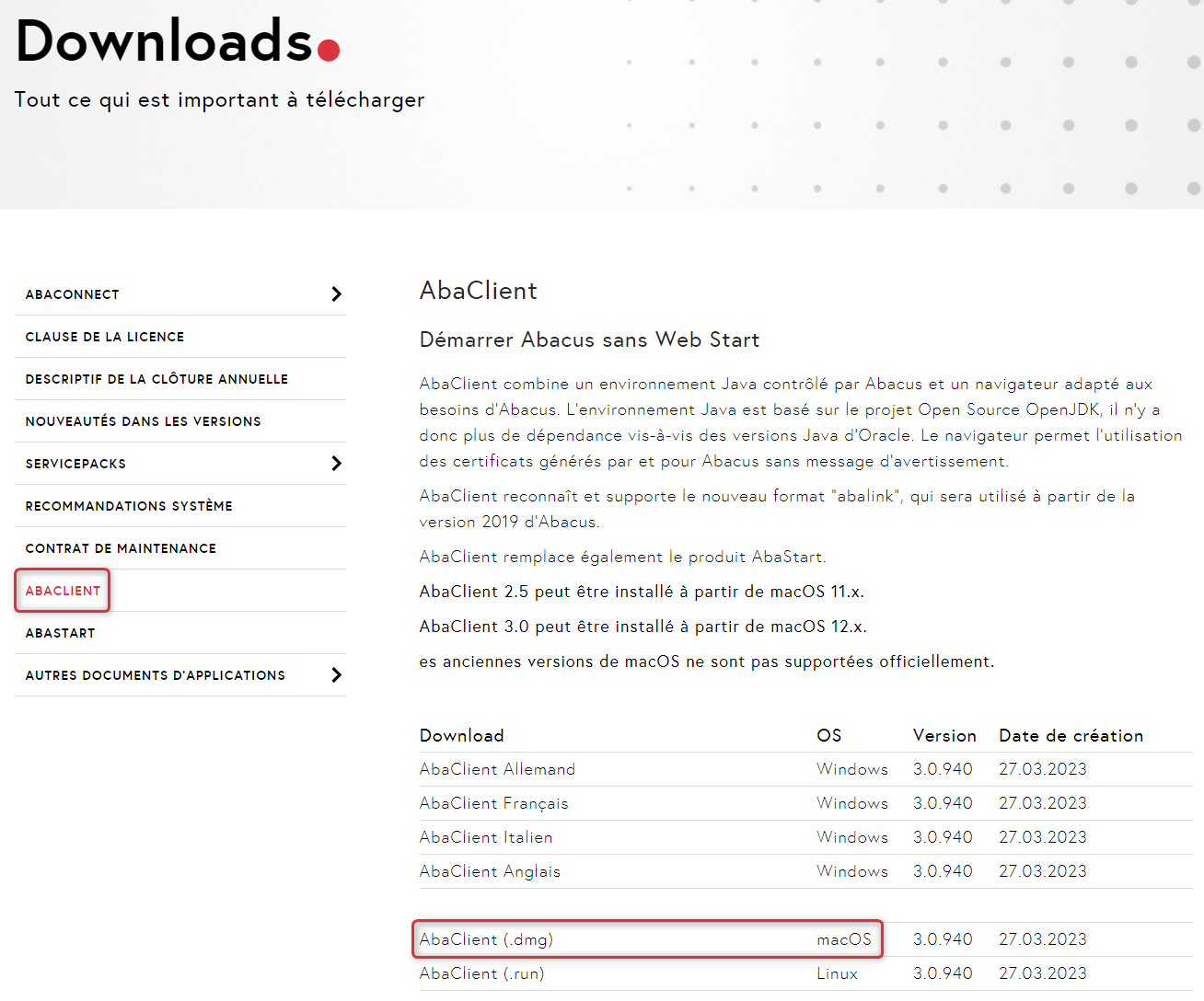Viewport: 1204px width, 1001px height.
Task: Click the Download column header
Action: tap(462, 735)
